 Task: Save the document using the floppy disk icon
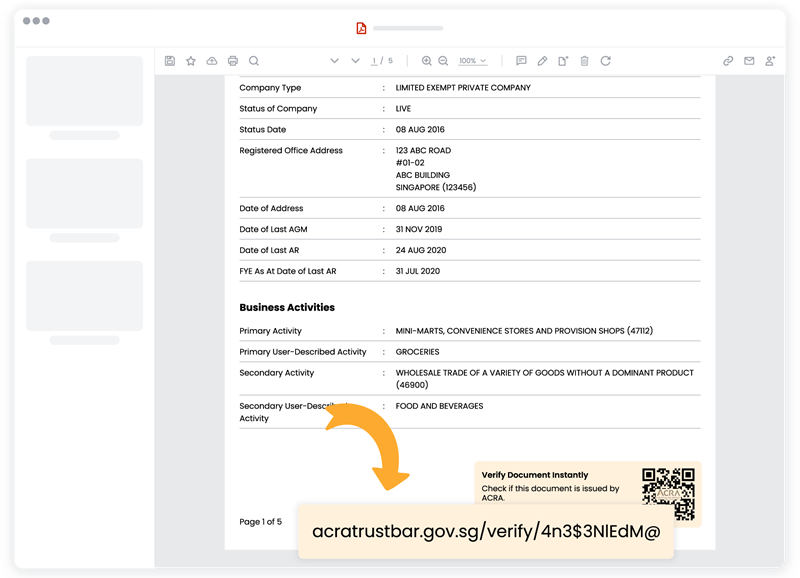coord(169,60)
